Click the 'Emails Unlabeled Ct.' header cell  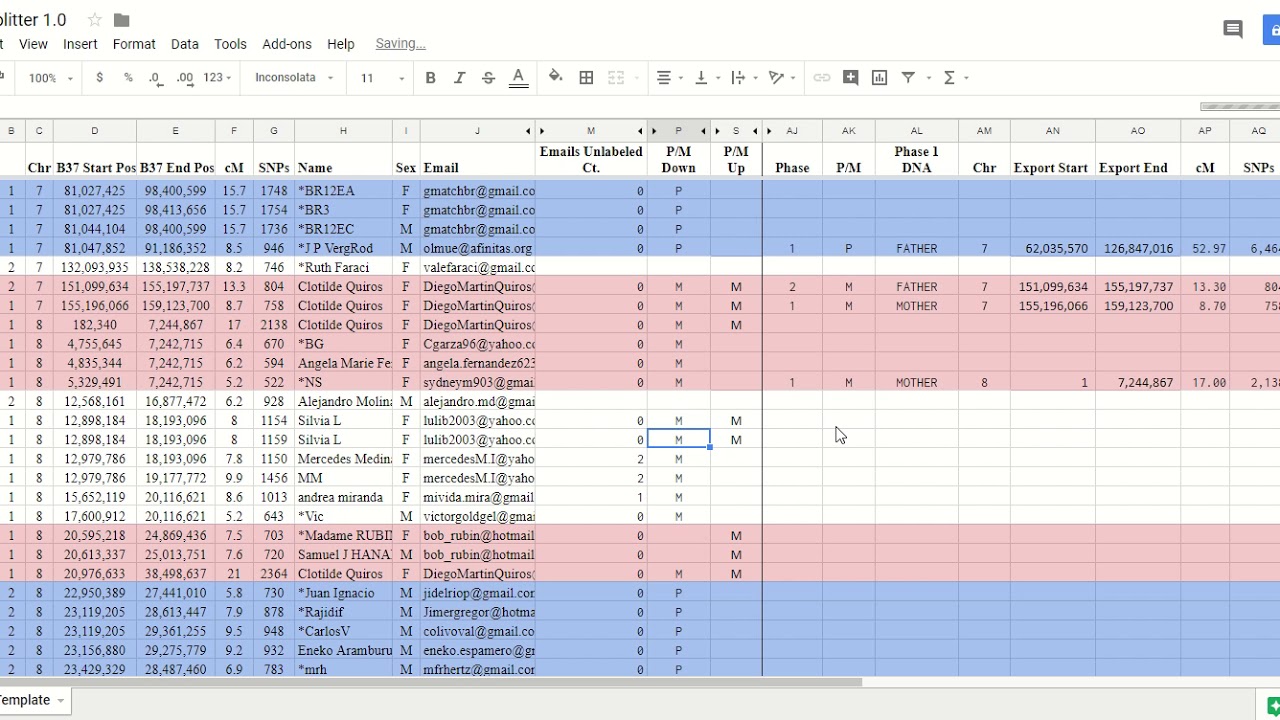pyautogui.click(x=591, y=160)
